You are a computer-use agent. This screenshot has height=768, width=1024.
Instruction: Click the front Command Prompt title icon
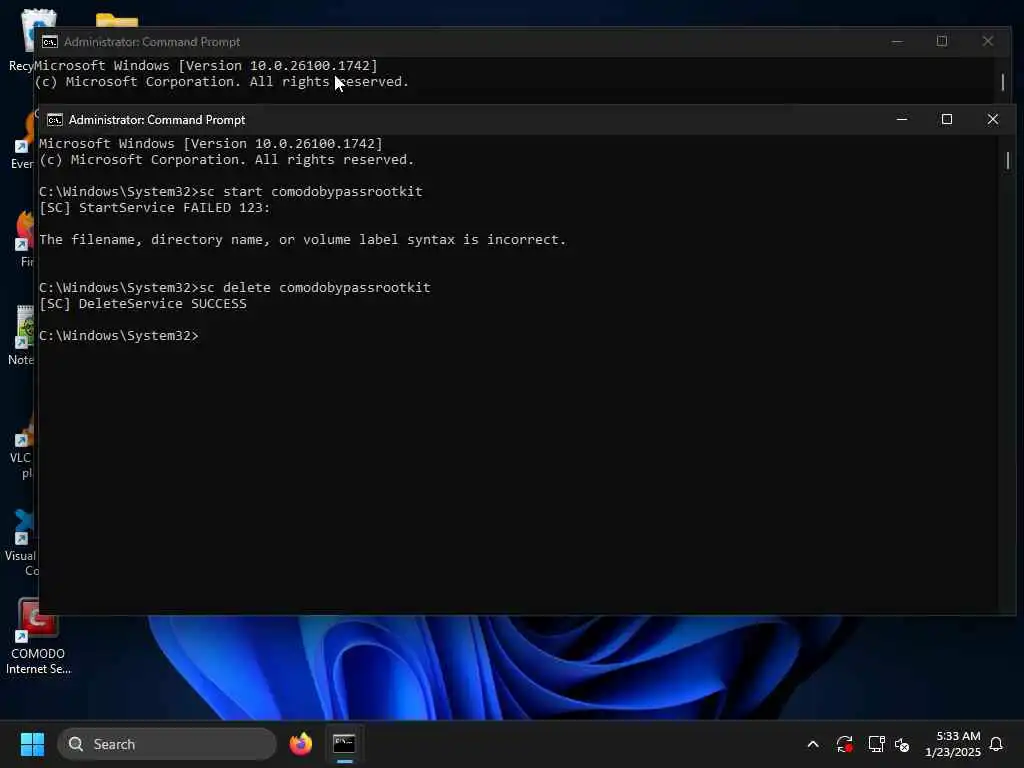(55, 120)
